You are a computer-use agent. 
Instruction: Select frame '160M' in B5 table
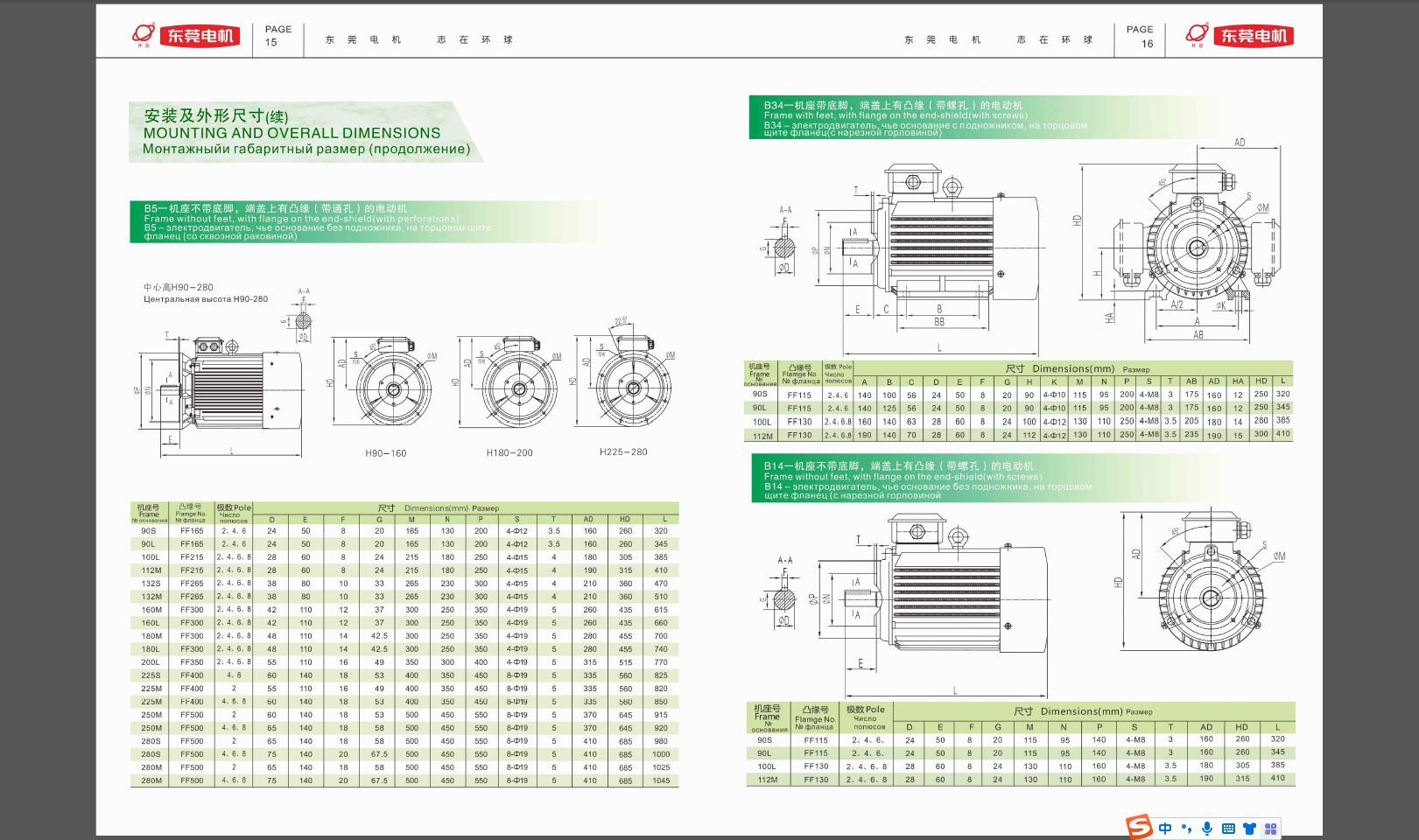click(151, 610)
